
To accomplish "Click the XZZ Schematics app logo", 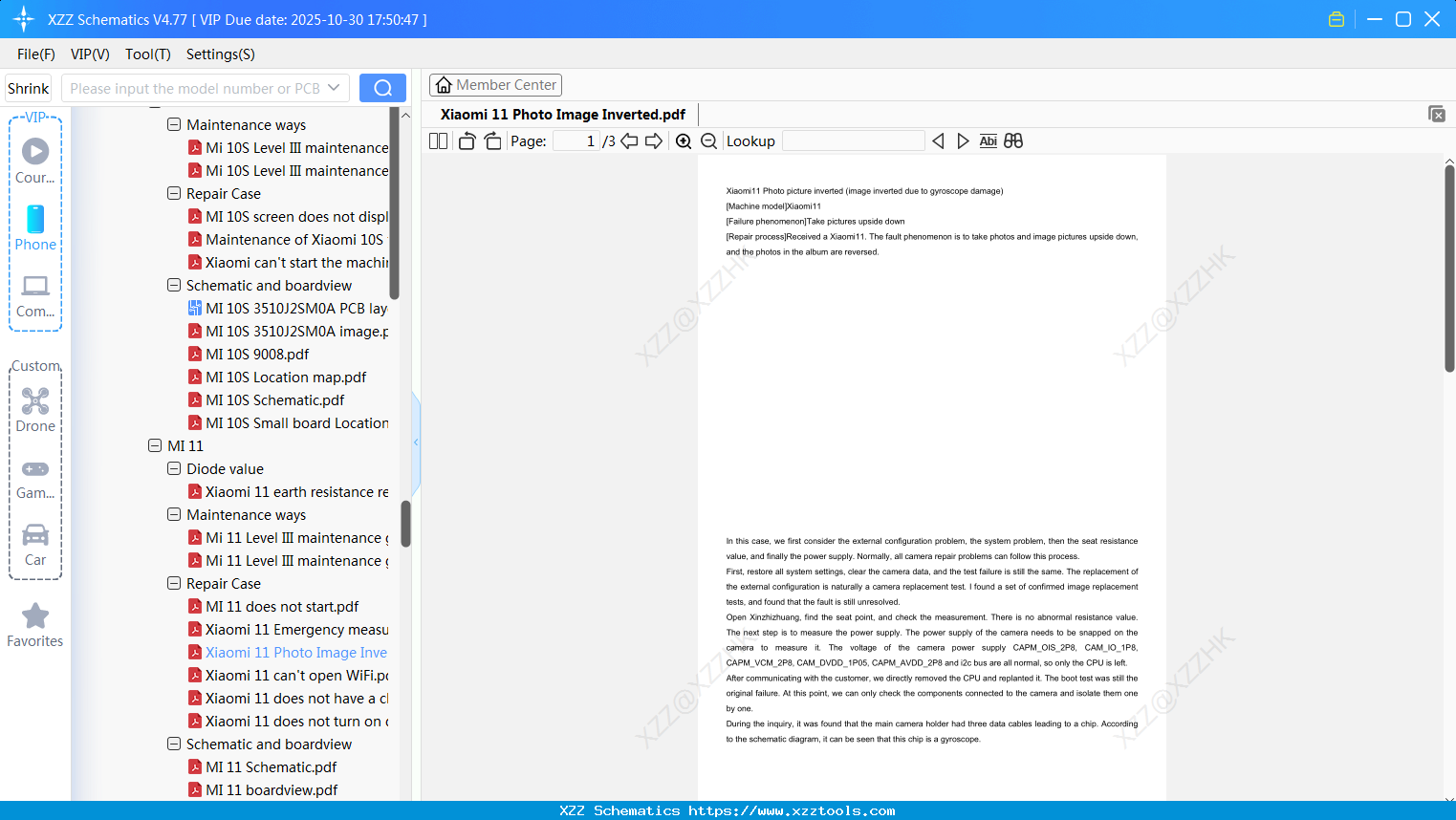I will coord(24,19).
